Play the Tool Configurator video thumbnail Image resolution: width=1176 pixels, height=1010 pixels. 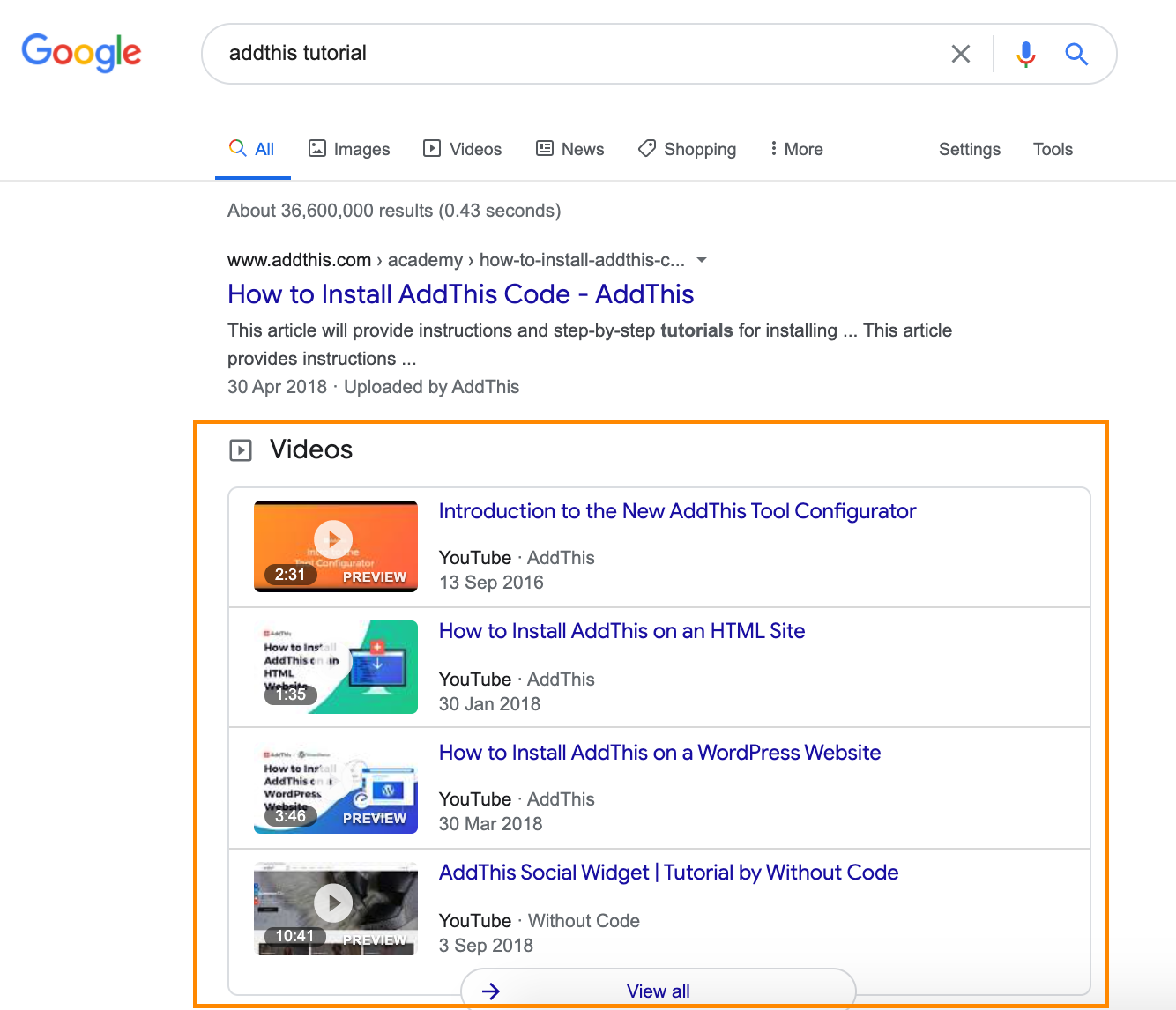point(336,546)
